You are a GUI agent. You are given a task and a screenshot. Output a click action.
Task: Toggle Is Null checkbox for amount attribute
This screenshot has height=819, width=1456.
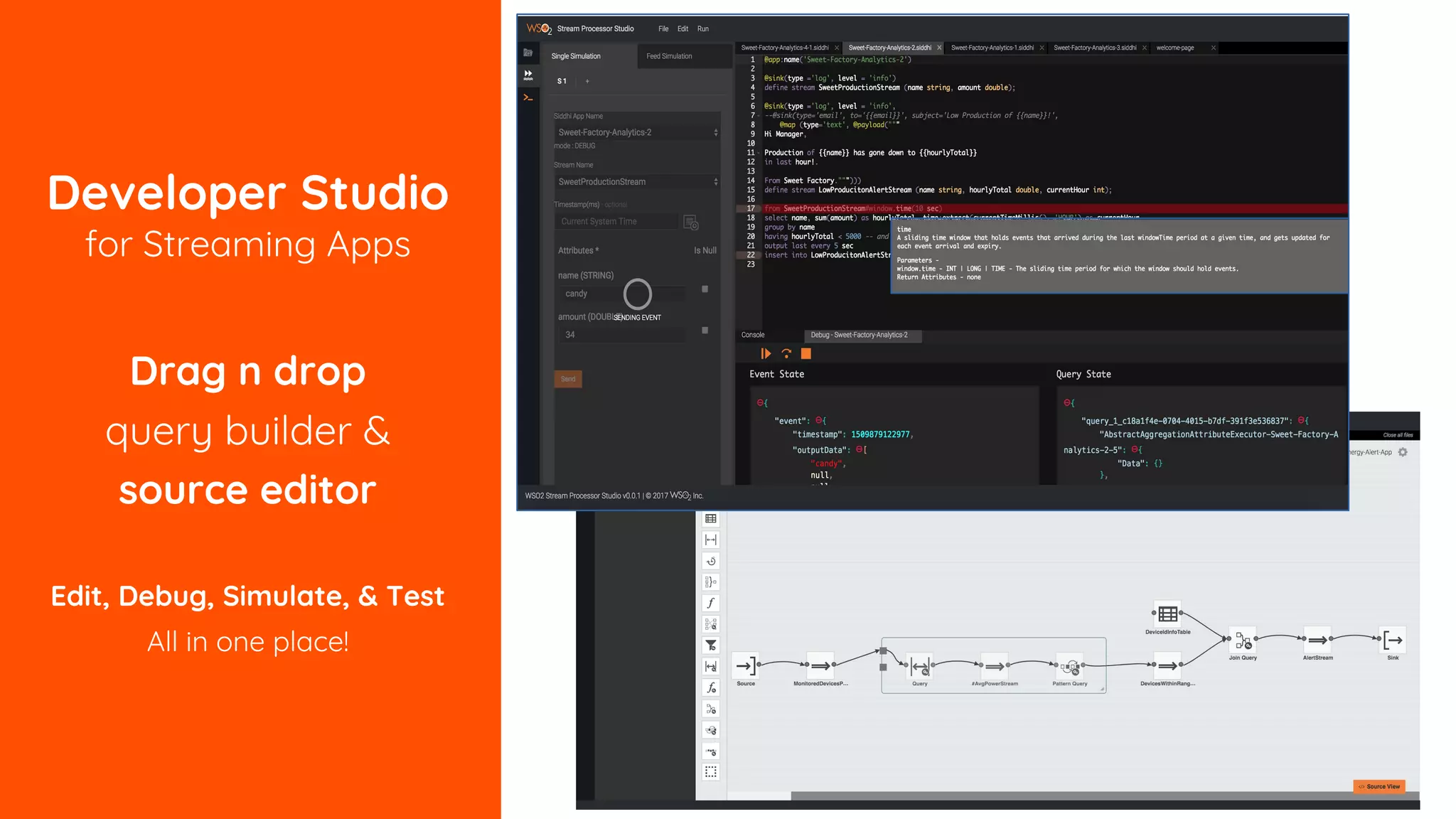[x=705, y=331]
